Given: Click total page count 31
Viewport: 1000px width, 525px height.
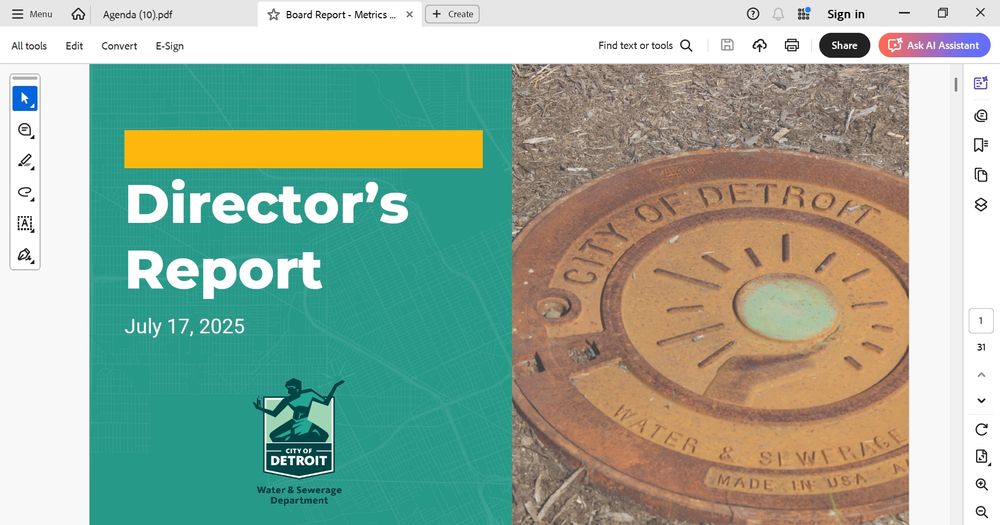Looking at the screenshot, I should [x=981, y=348].
